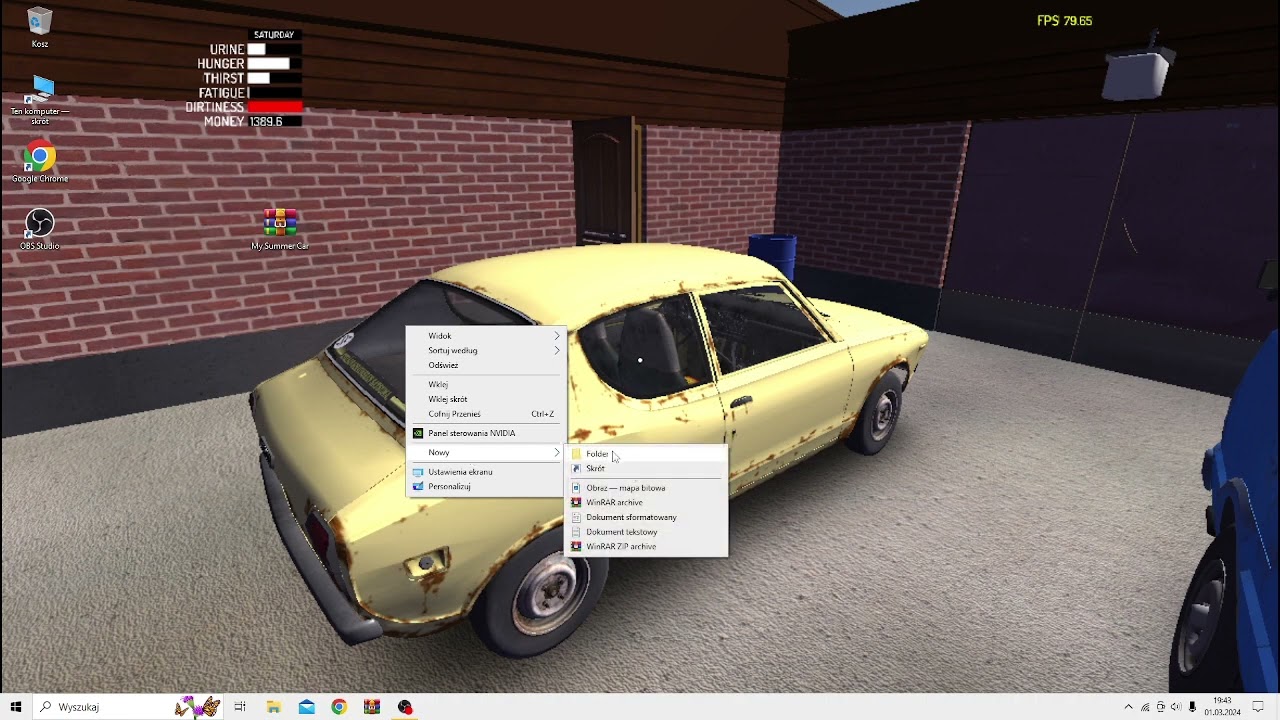Select the OBS Studio desktop icon
Screen dimensions: 1280x720
point(40,230)
